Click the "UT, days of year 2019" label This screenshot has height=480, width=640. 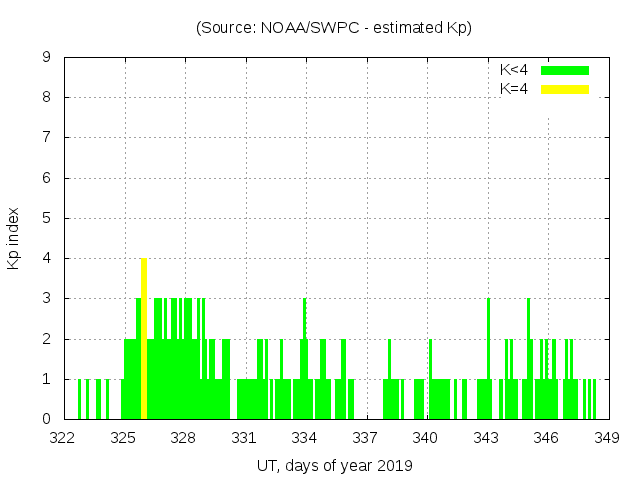pos(334,465)
